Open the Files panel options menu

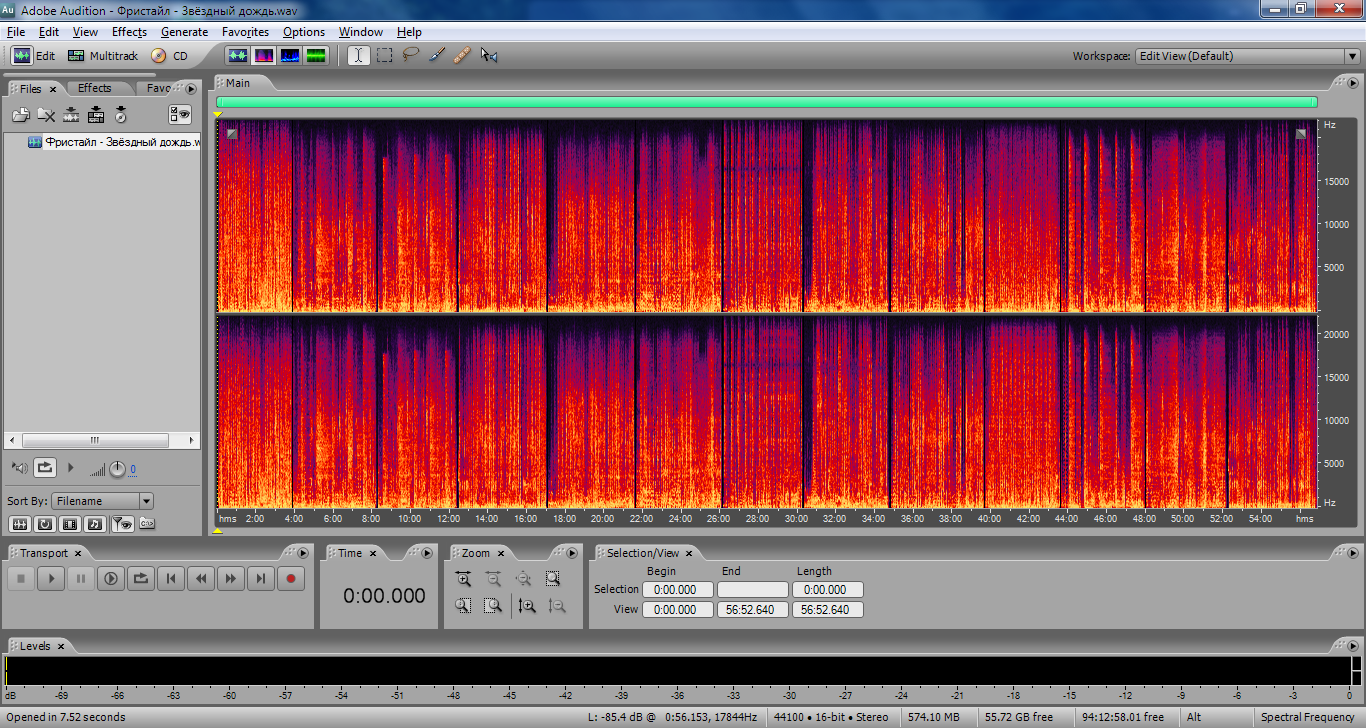(x=191, y=88)
